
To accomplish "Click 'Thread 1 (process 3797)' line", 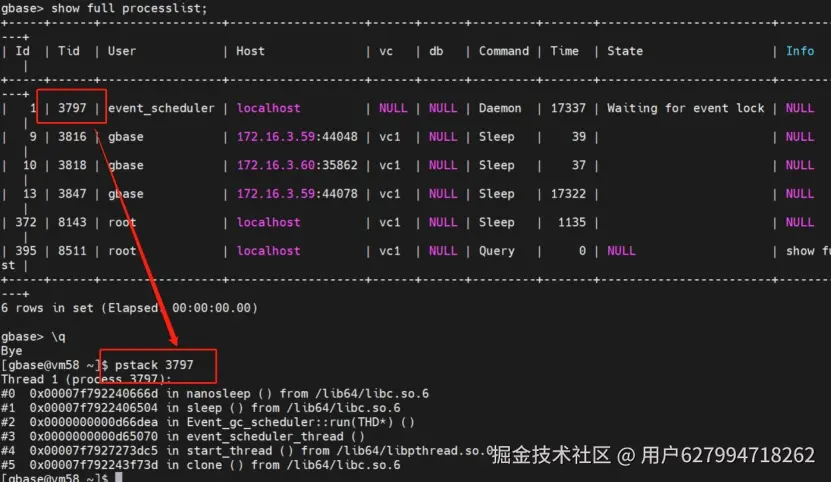I will [86, 380].
